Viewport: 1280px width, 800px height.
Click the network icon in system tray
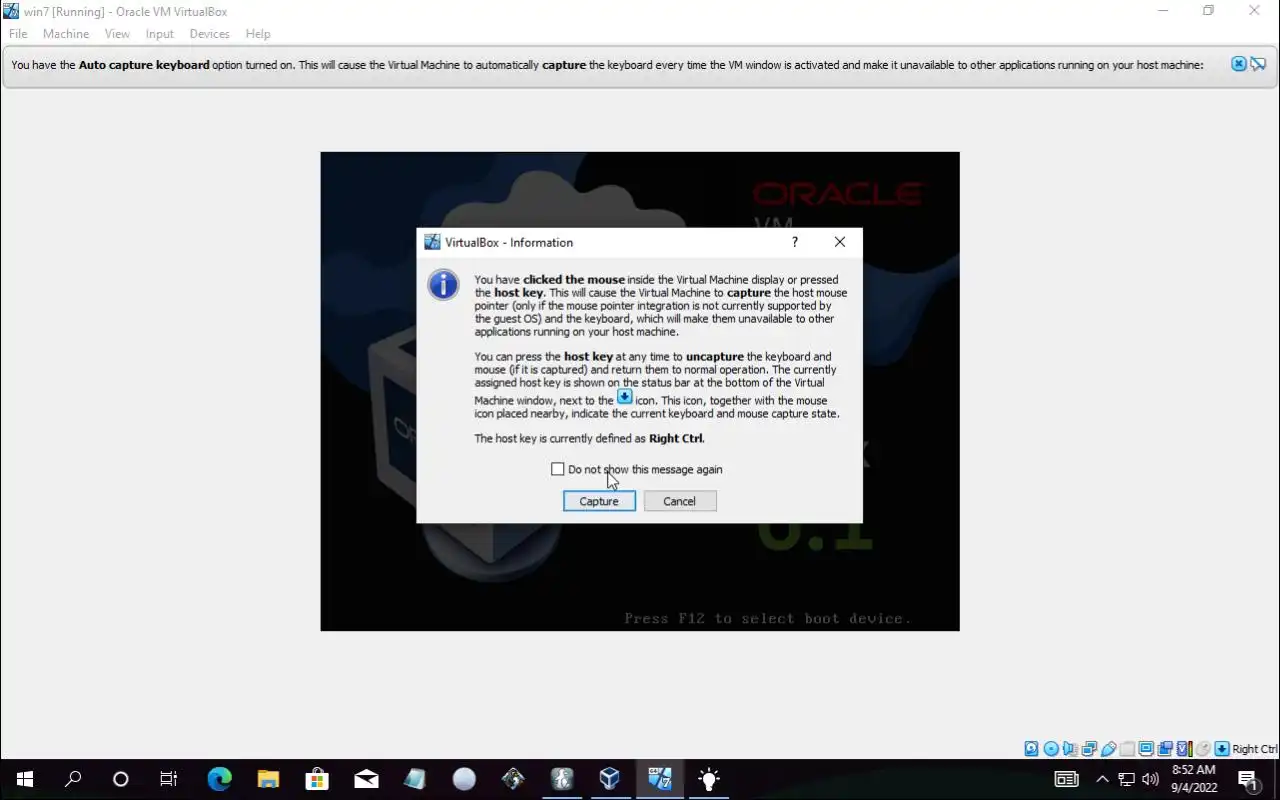(x=1127, y=779)
